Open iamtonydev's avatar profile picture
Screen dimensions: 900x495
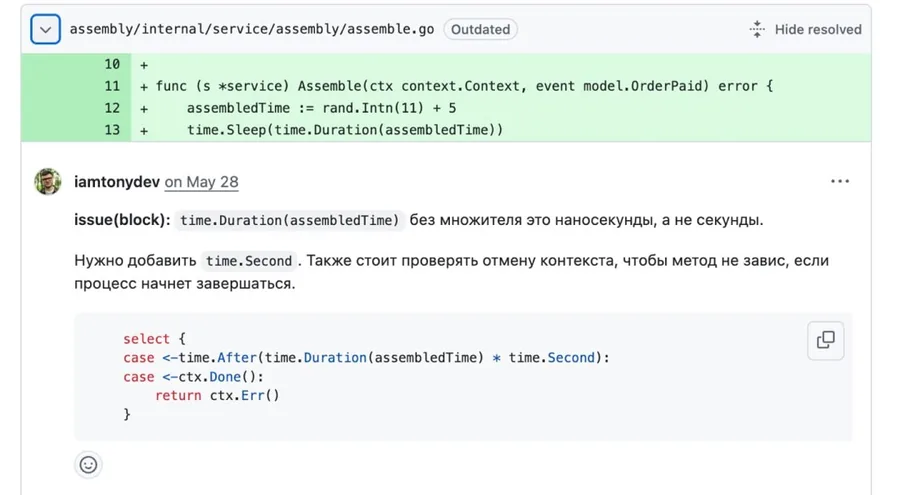pos(48,181)
